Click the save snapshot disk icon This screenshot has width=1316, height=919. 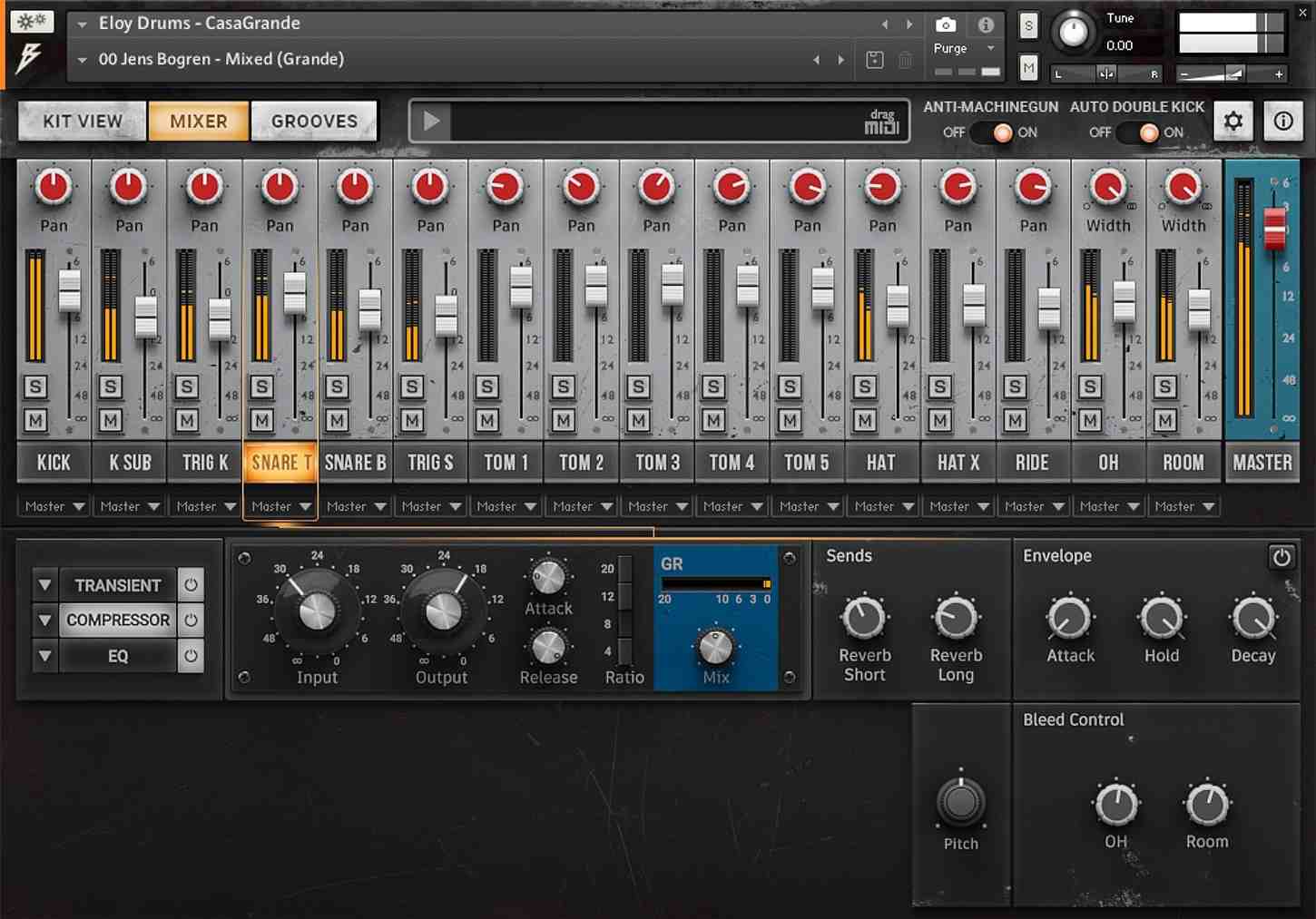[x=874, y=59]
